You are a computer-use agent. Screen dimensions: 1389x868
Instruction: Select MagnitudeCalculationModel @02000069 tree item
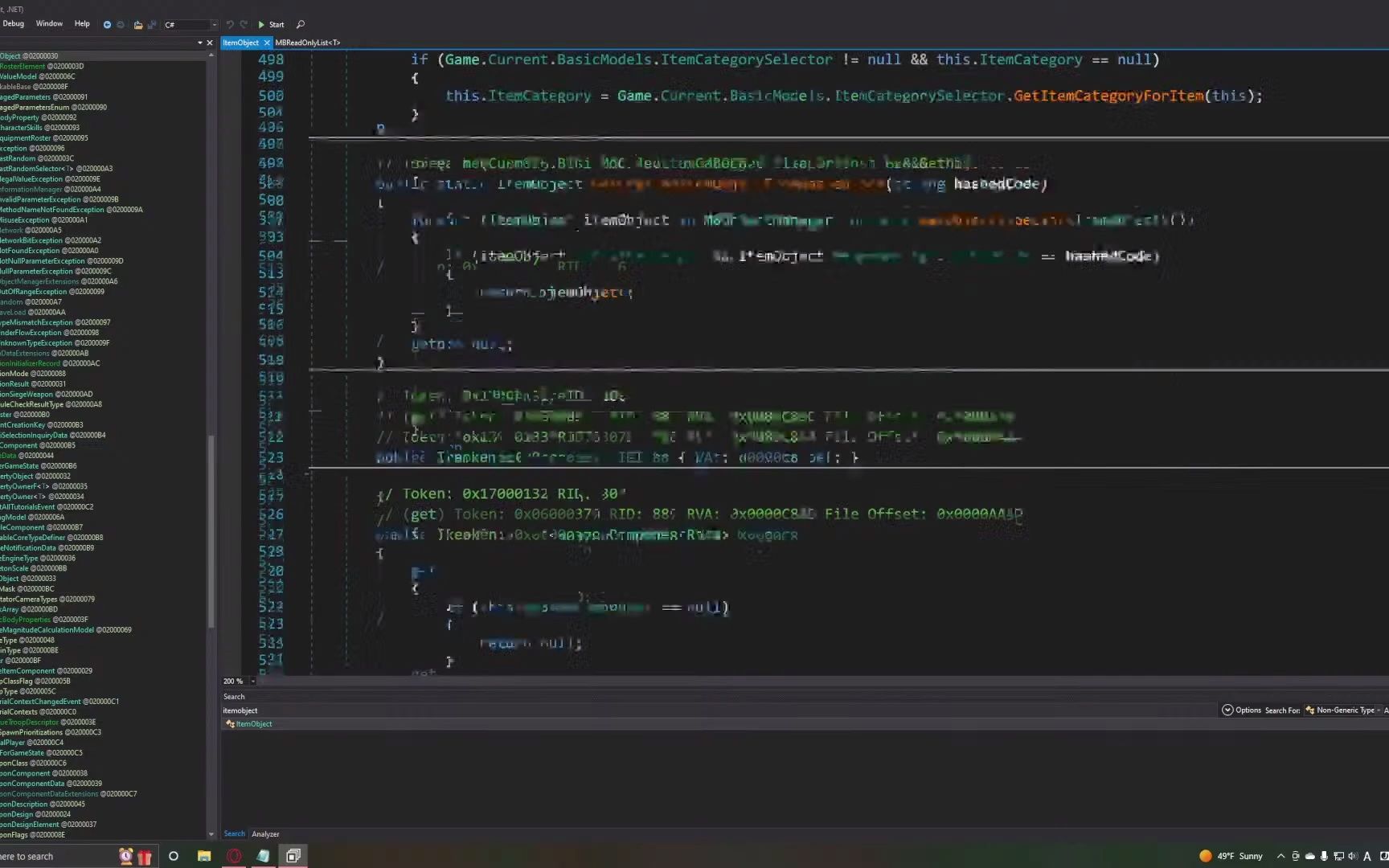(x=65, y=630)
